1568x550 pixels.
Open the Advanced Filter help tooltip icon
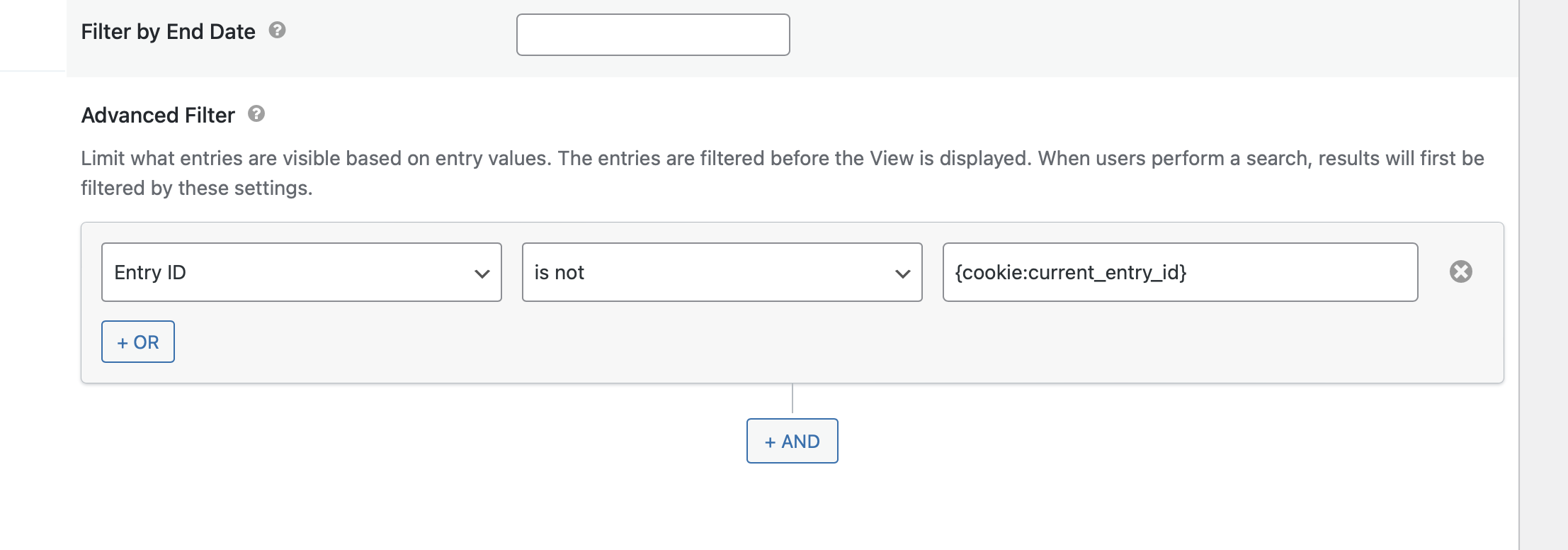coord(256,114)
